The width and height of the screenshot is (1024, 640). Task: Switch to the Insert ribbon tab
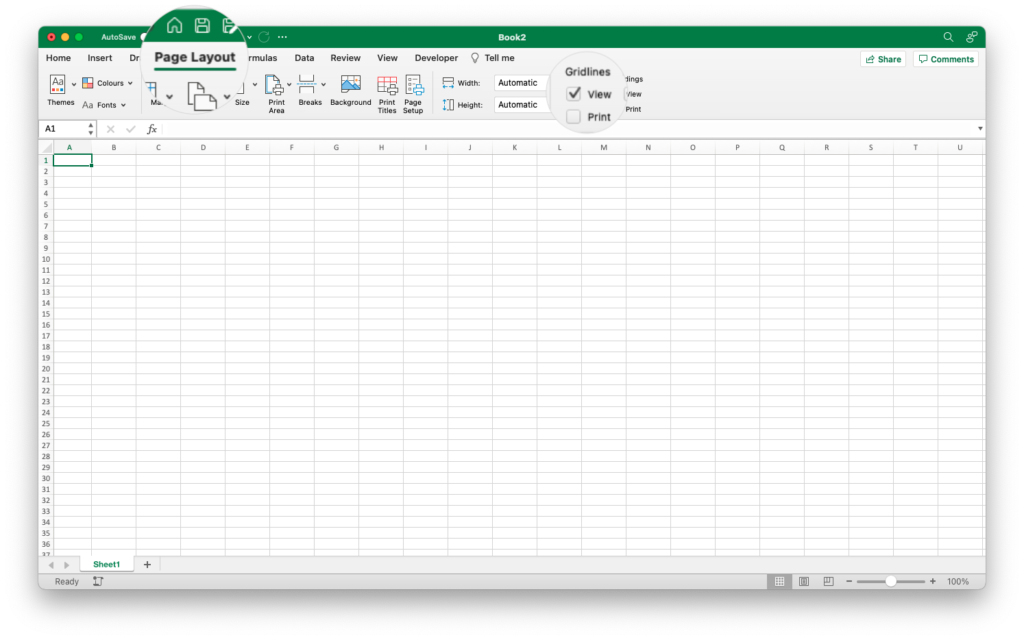(x=100, y=58)
